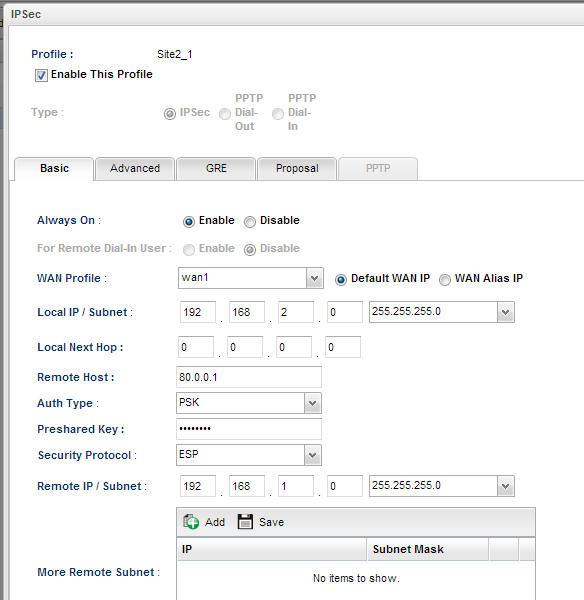Click the Subnet Mask column header
The height and width of the screenshot is (600, 584).
[428, 549]
